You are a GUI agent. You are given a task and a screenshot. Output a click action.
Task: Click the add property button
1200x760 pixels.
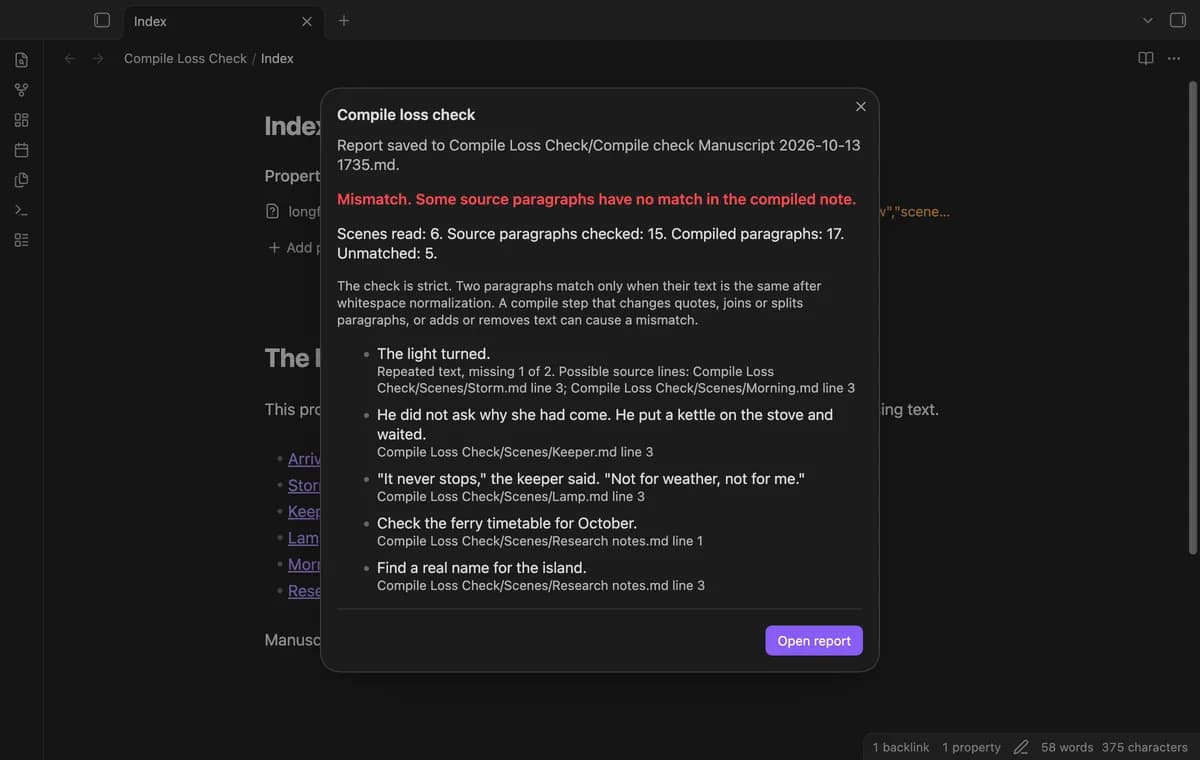[294, 248]
